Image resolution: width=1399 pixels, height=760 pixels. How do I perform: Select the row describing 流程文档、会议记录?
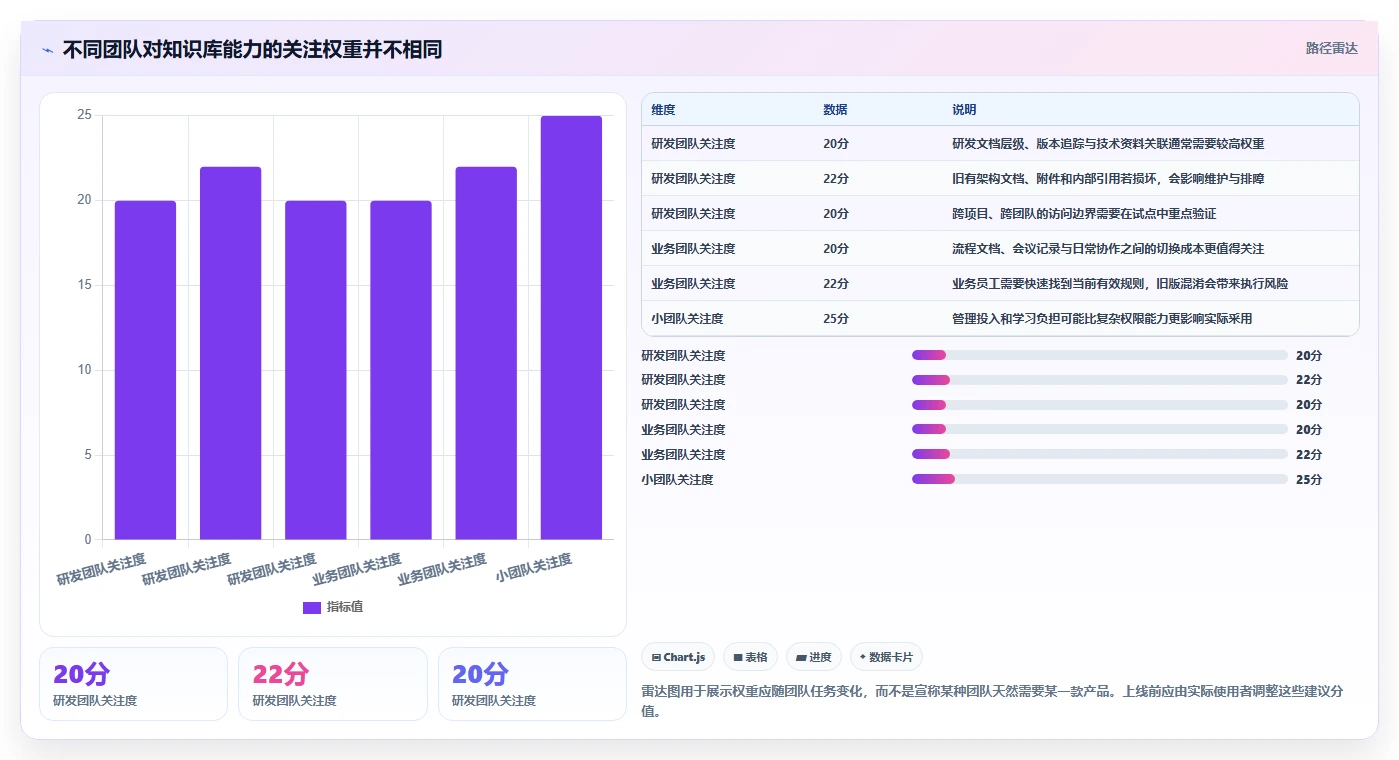point(1000,248)
